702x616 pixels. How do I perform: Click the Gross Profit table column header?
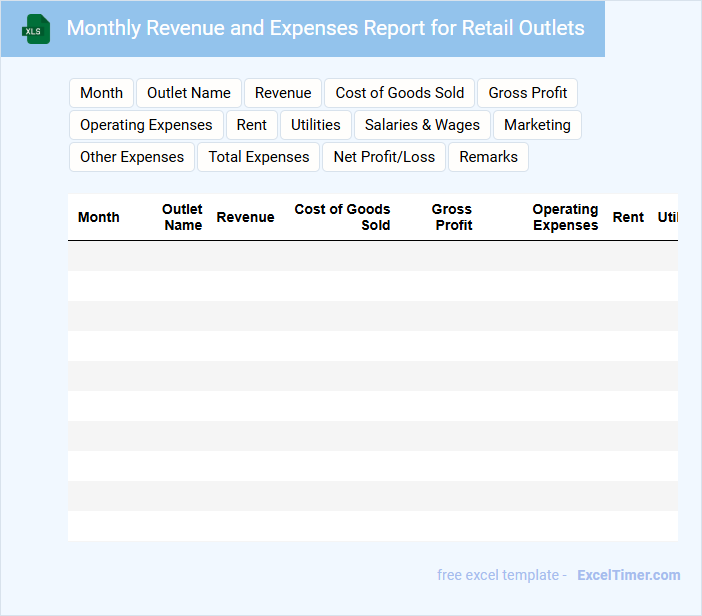[452, 217]
